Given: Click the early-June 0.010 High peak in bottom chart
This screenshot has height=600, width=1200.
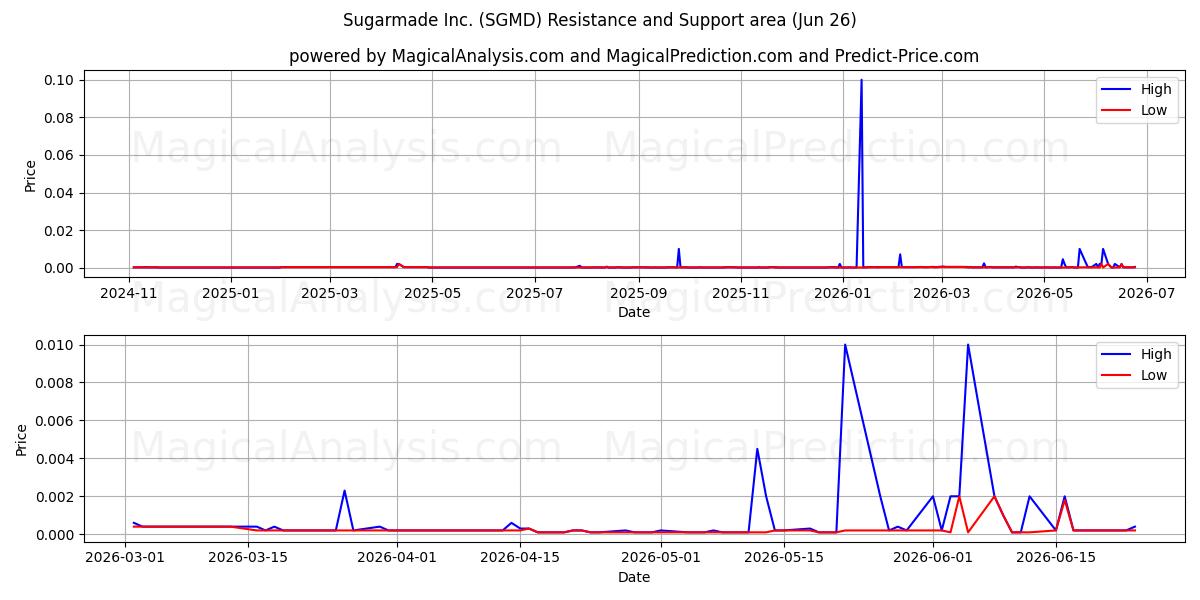Looking at the screenshot, I should [967, 345].
